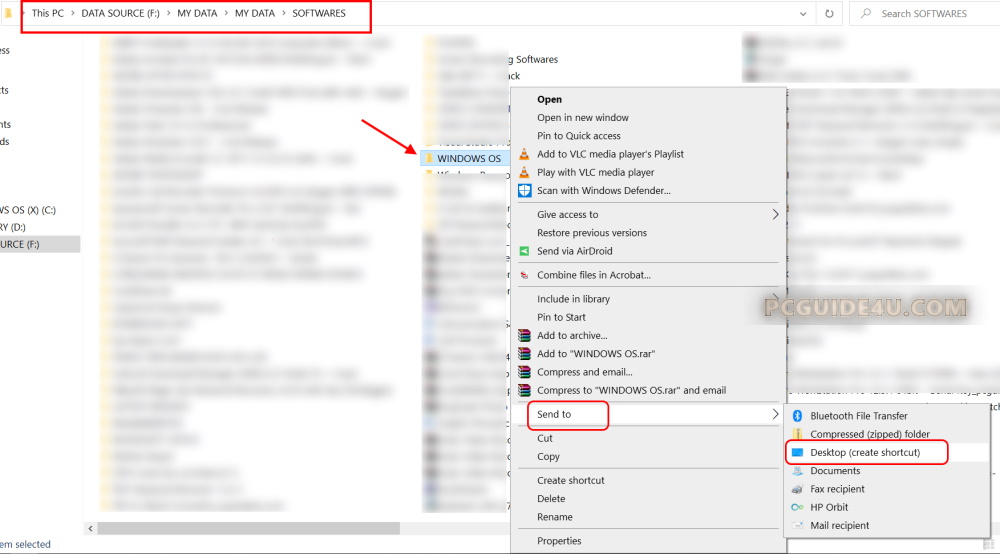The height and width of the screenshot is (554, 1000).
Task: Click the VLC cone icon beside Add to Playlist
Action: pyautogui.click(x=524, y=154)
